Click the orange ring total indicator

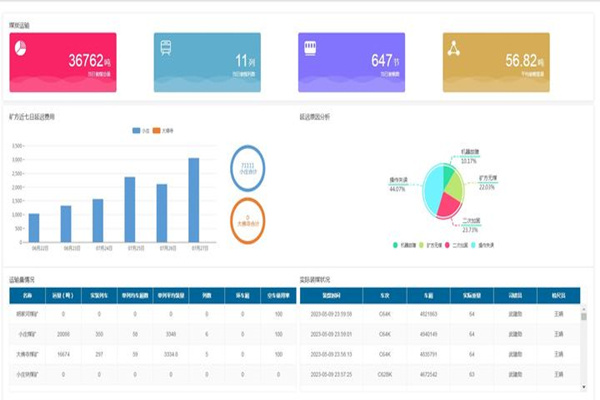pyautogui.click(x=247, y=218)
